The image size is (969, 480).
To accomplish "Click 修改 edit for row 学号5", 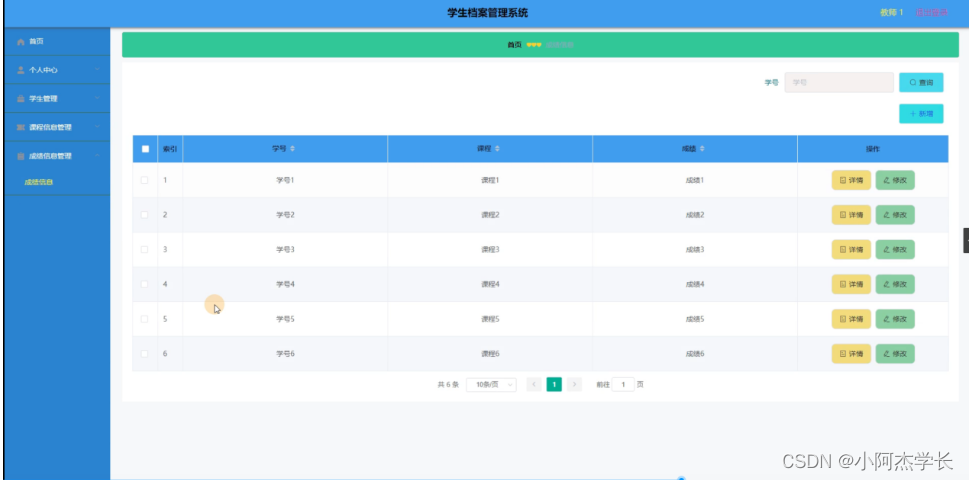I will tap(895, 319).
